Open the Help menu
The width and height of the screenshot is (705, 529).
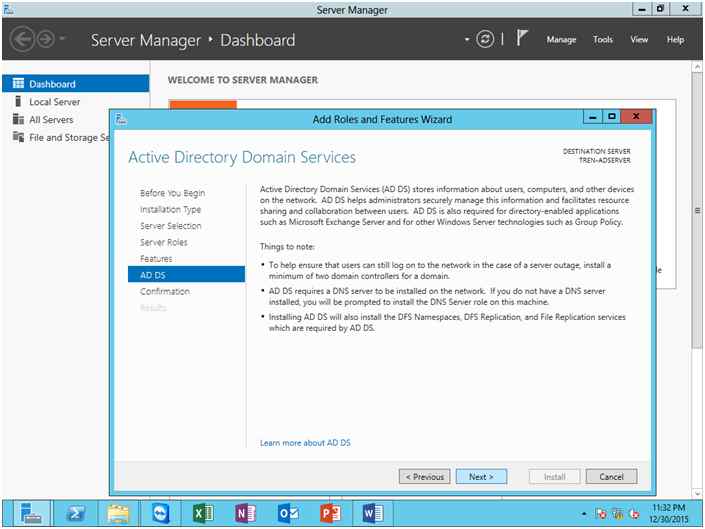(675, 40)
